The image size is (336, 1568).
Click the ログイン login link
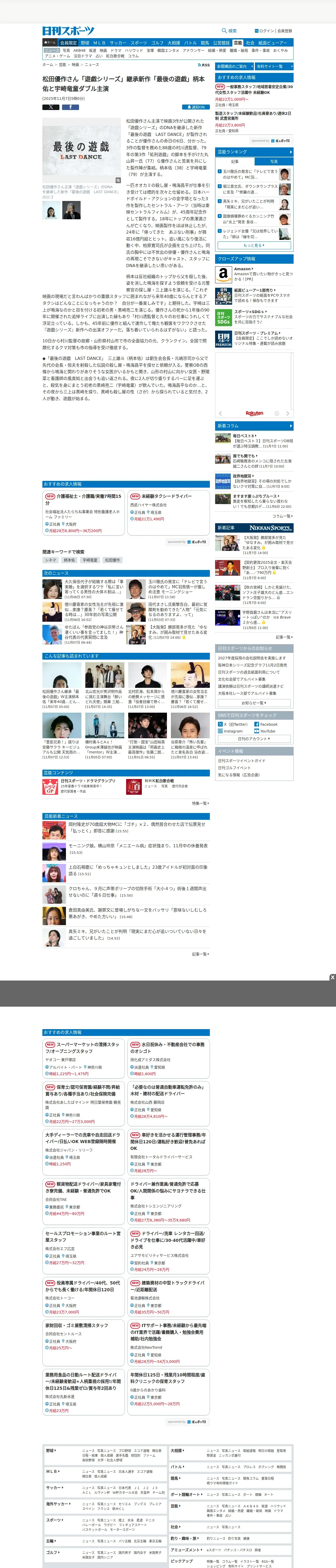[x=266, y=31]
